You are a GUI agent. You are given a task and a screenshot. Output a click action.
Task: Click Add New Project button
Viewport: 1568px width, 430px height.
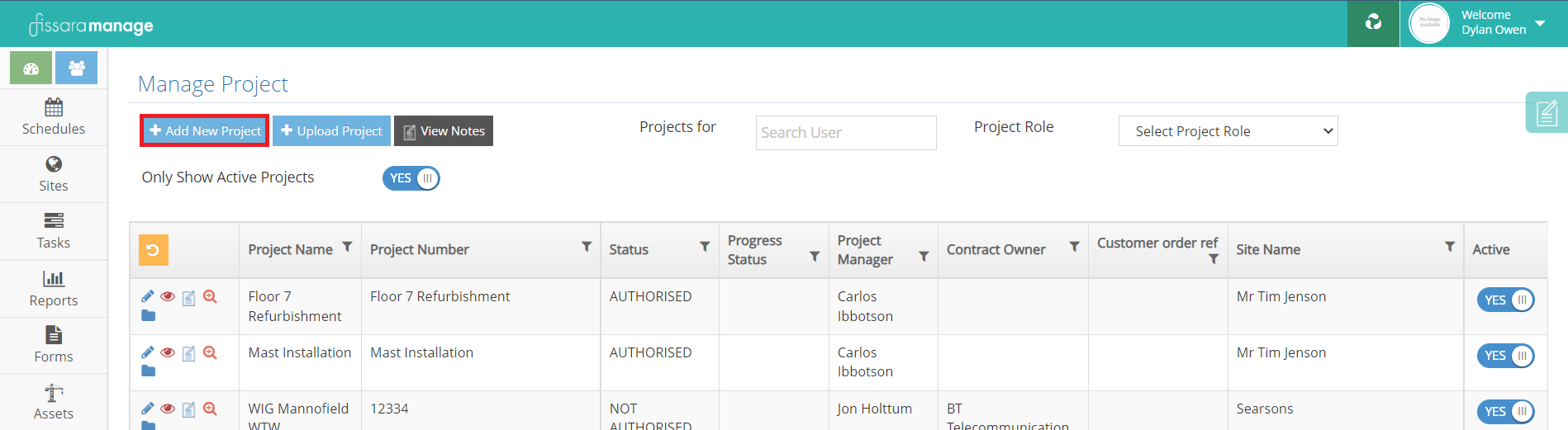click(x=205, y=130)
